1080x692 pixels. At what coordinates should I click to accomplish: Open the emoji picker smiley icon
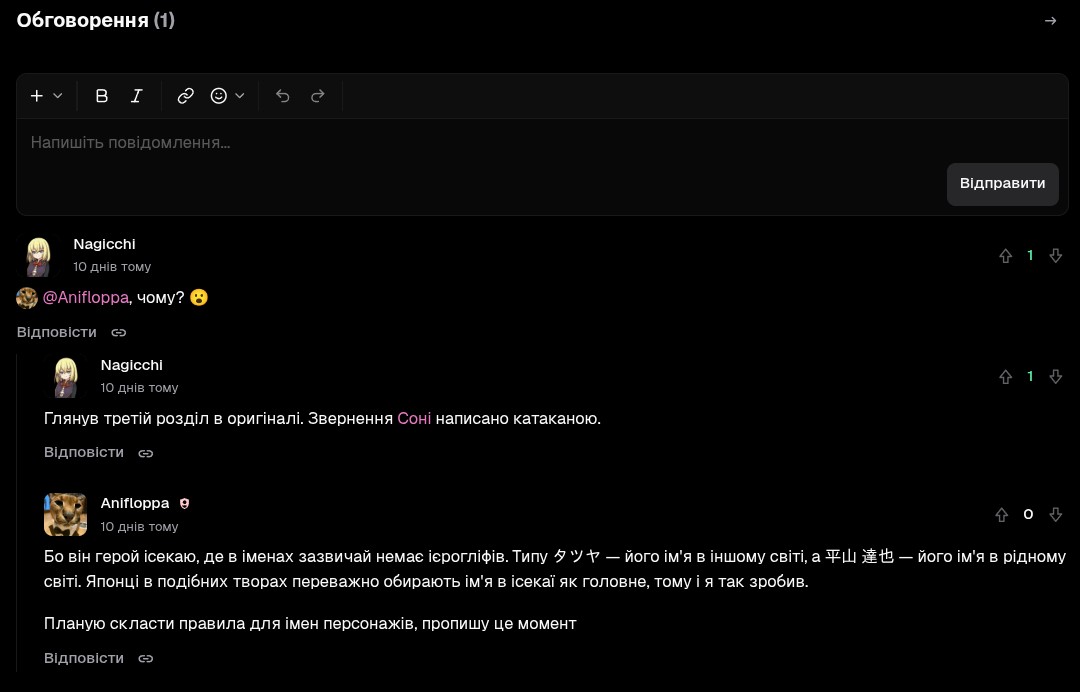pos(218,96)
